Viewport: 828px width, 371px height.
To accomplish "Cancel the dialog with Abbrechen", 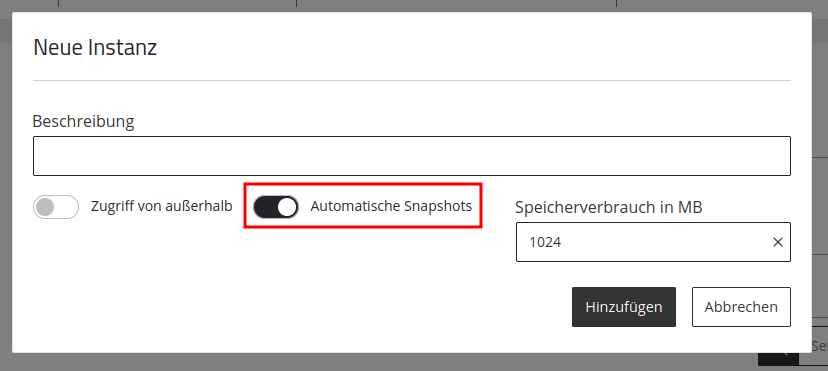I will (741, 307).
